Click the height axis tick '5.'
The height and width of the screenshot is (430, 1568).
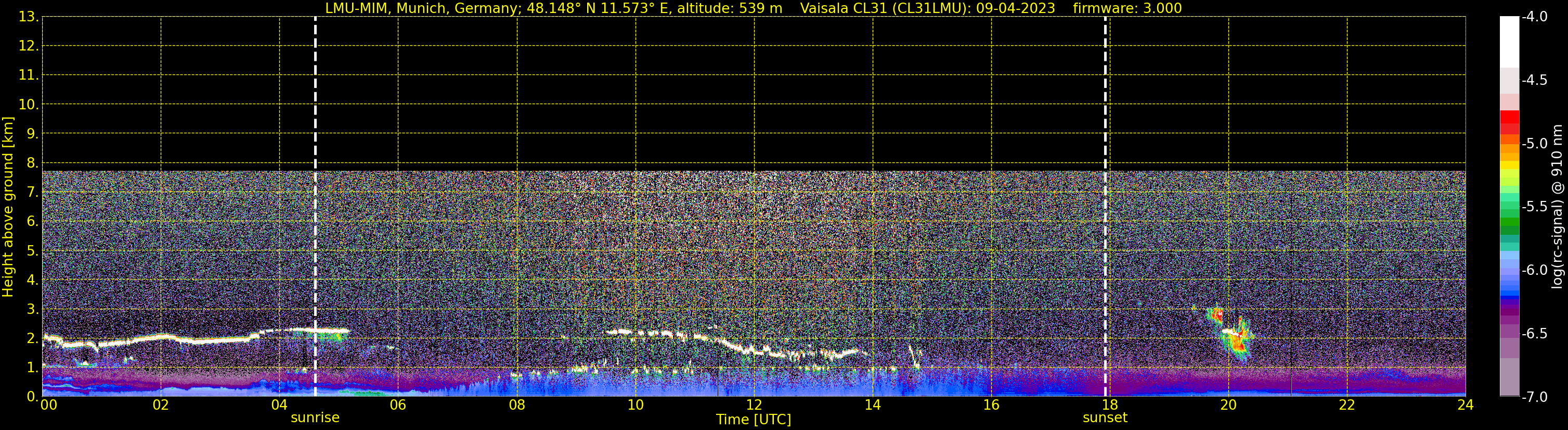point(33,251)
